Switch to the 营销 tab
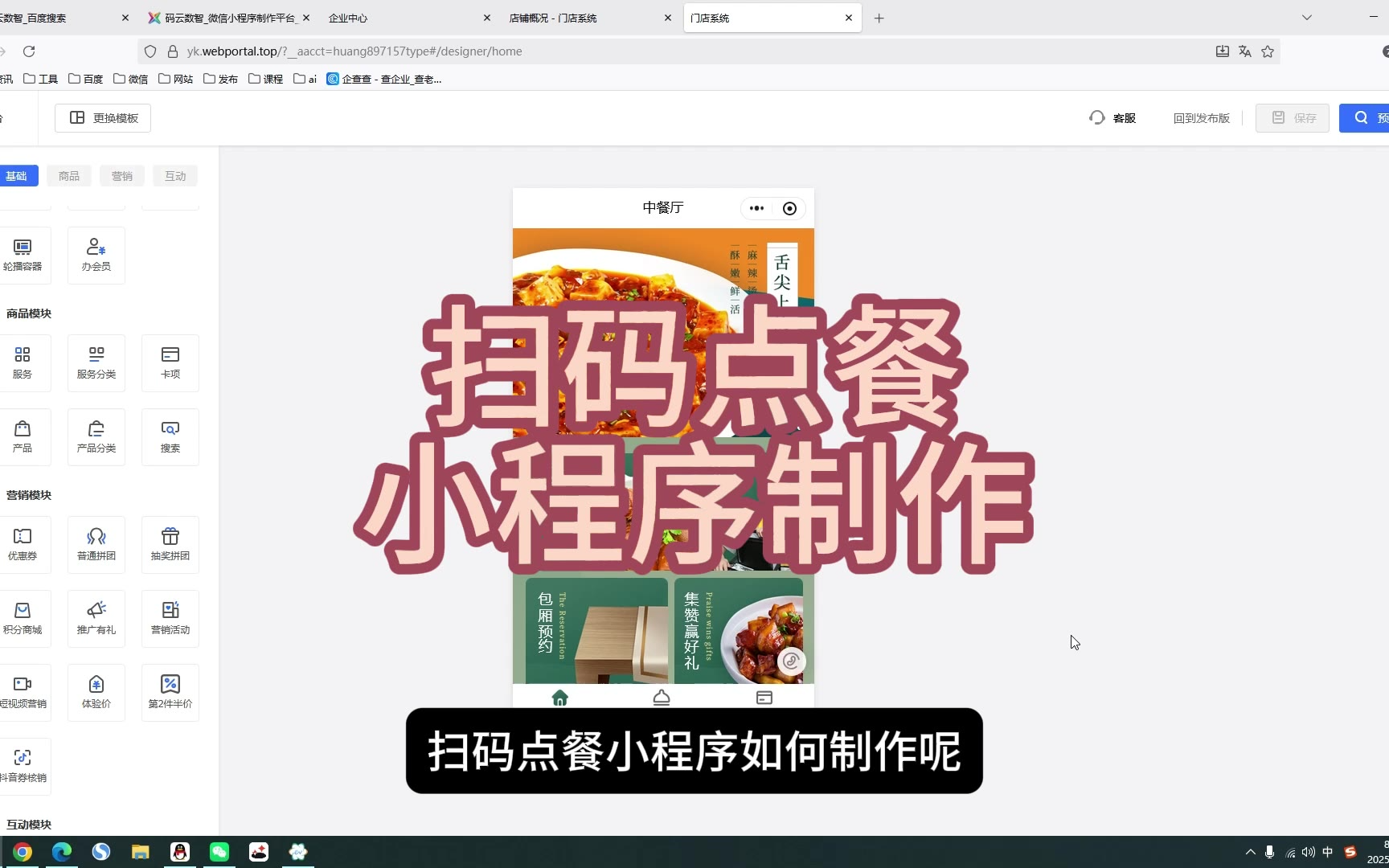Screen dimensions: 1389x868 tap(122, 176)
